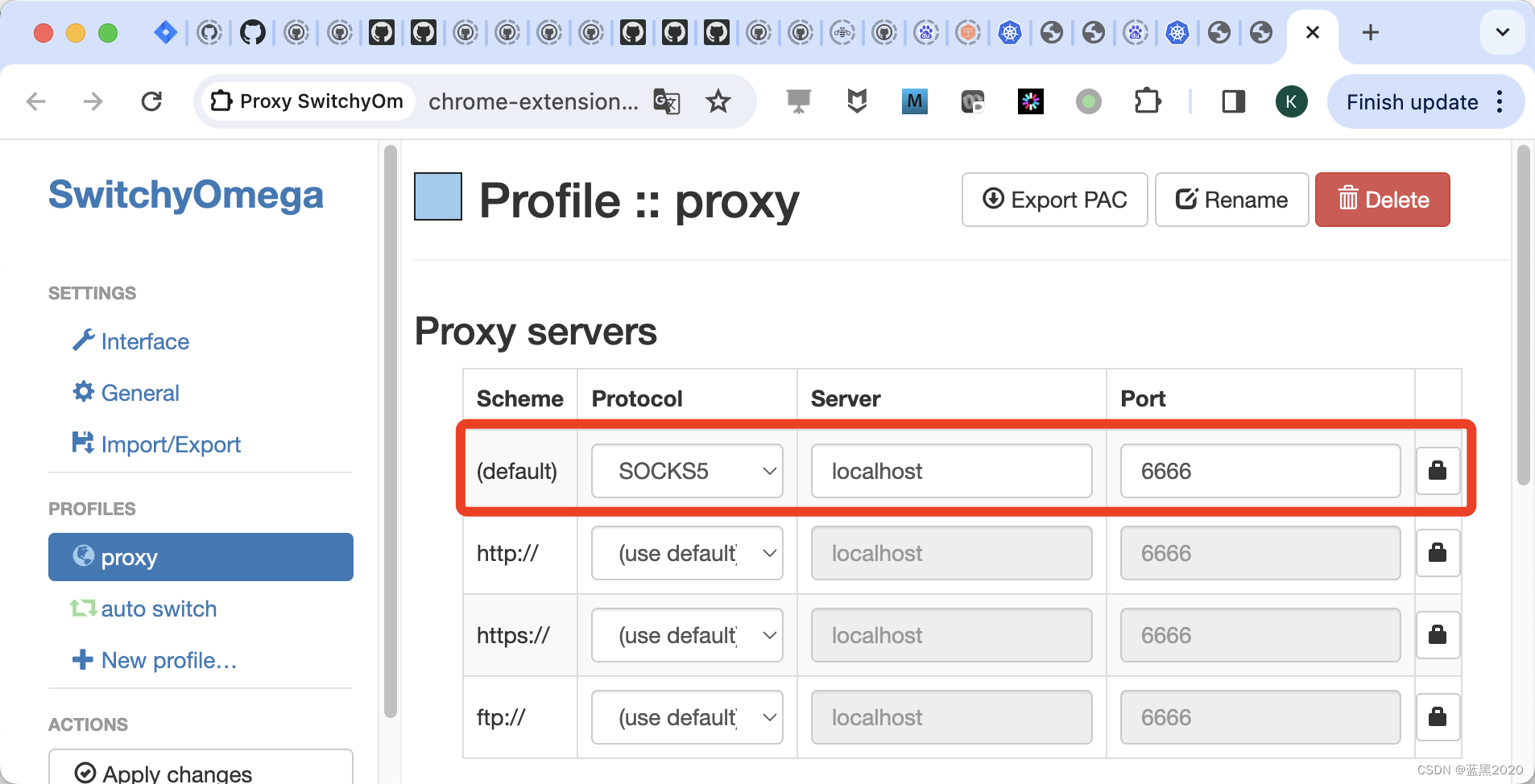Open the tab search chevron dropdown
Screen dimensions: 1535x784
[1502, 32]
